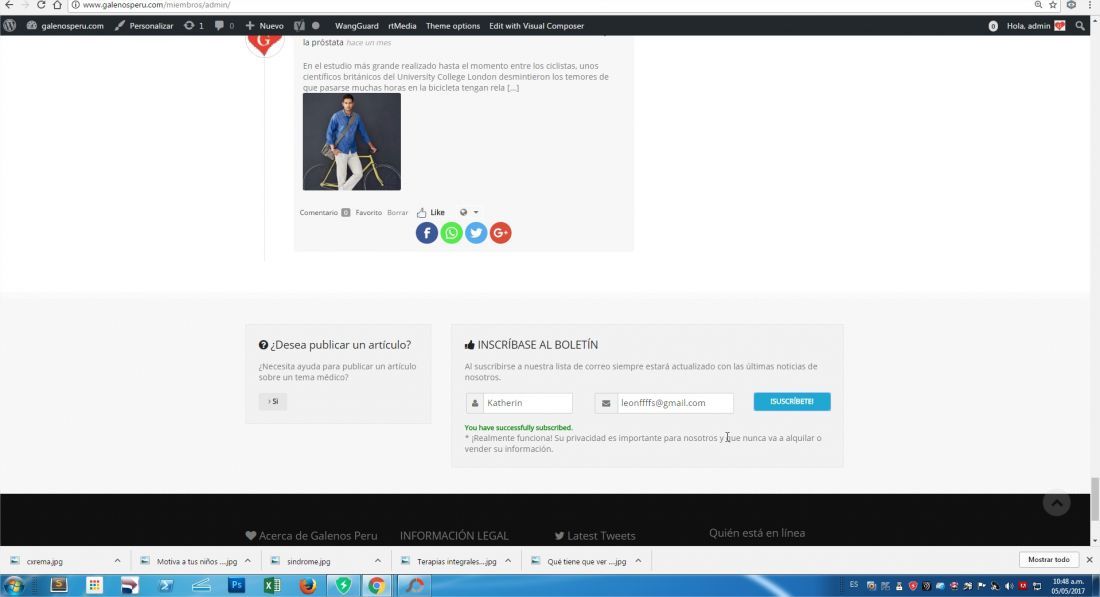Open download options for Terapias integrales

point(508,561)
